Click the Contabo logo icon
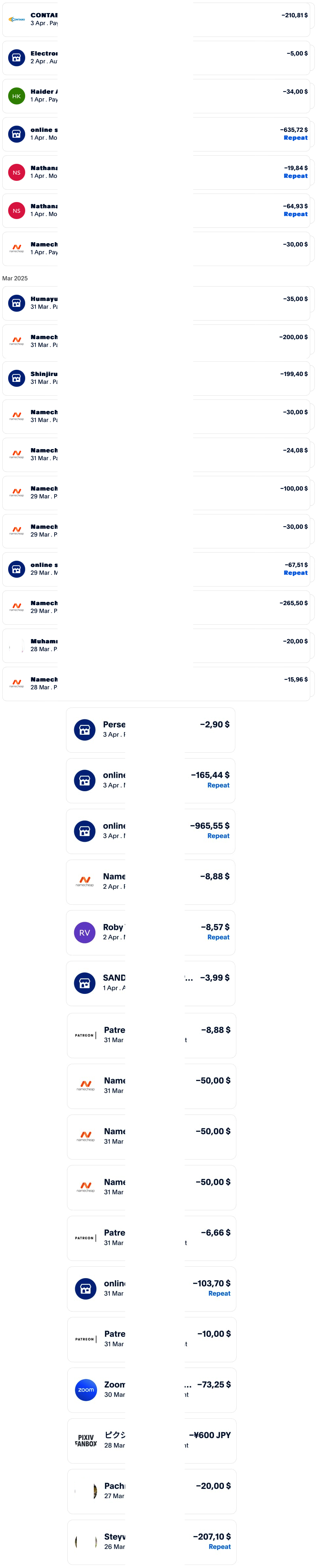This screenshot has height=1568, width=319. pyautogui.click(x=16, y=20)
